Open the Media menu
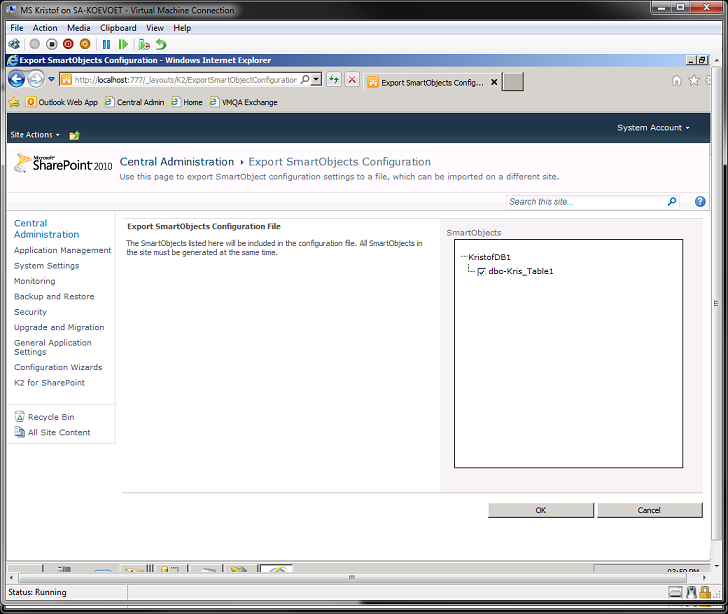Viewport: 728px width, 614px height. [78, 28]
